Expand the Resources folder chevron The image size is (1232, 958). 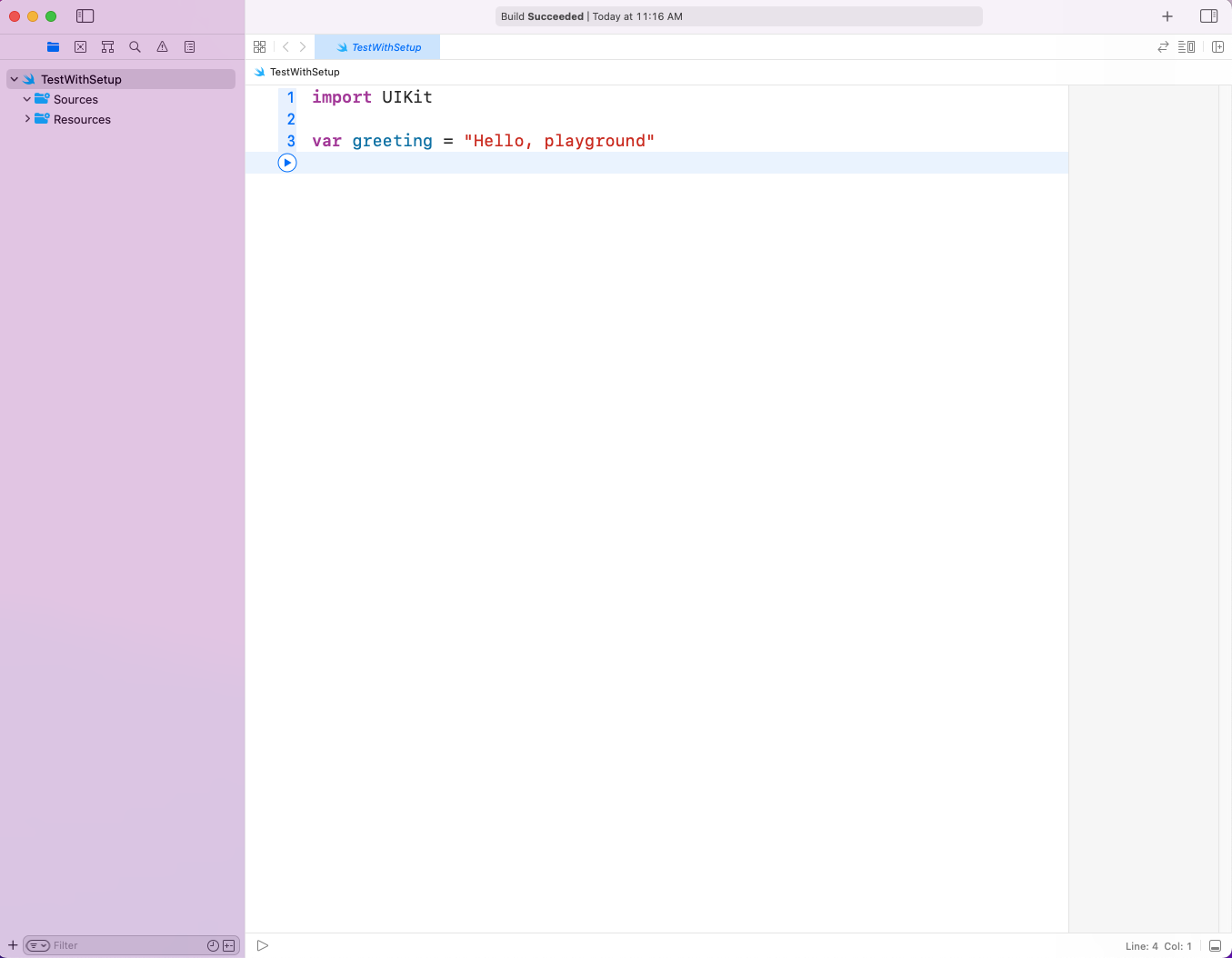click(x=27, y=119)
